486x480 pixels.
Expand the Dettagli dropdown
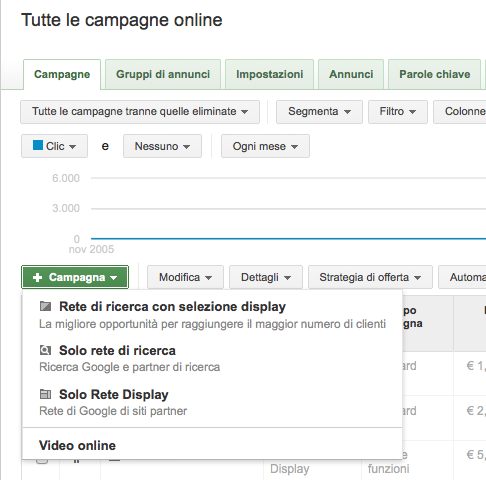266,277
